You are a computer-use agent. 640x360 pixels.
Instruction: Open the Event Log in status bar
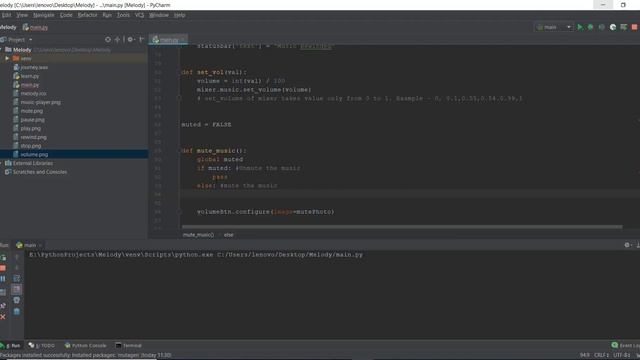(625, 346)
